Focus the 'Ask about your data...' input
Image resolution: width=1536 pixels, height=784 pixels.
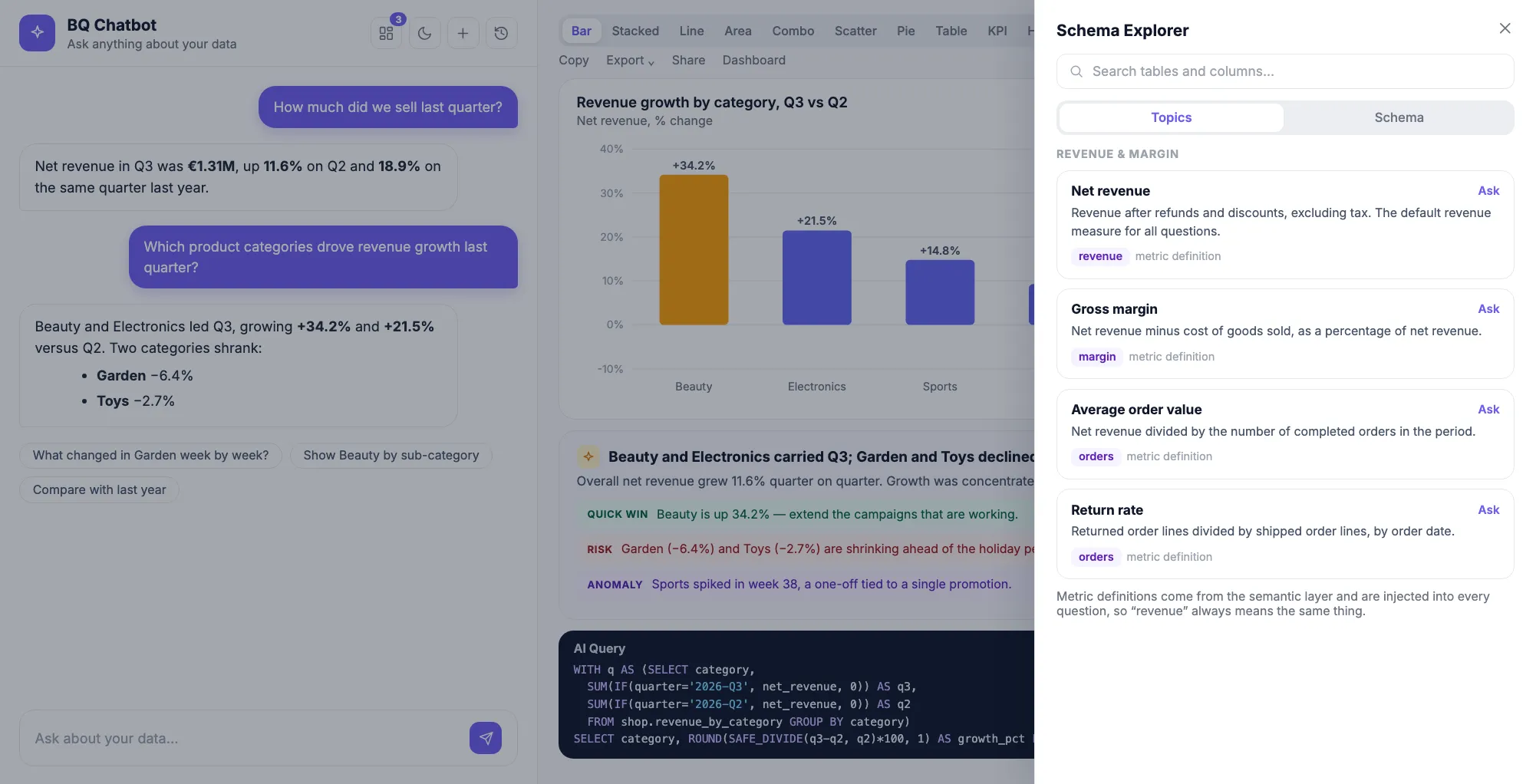(246, 738)
